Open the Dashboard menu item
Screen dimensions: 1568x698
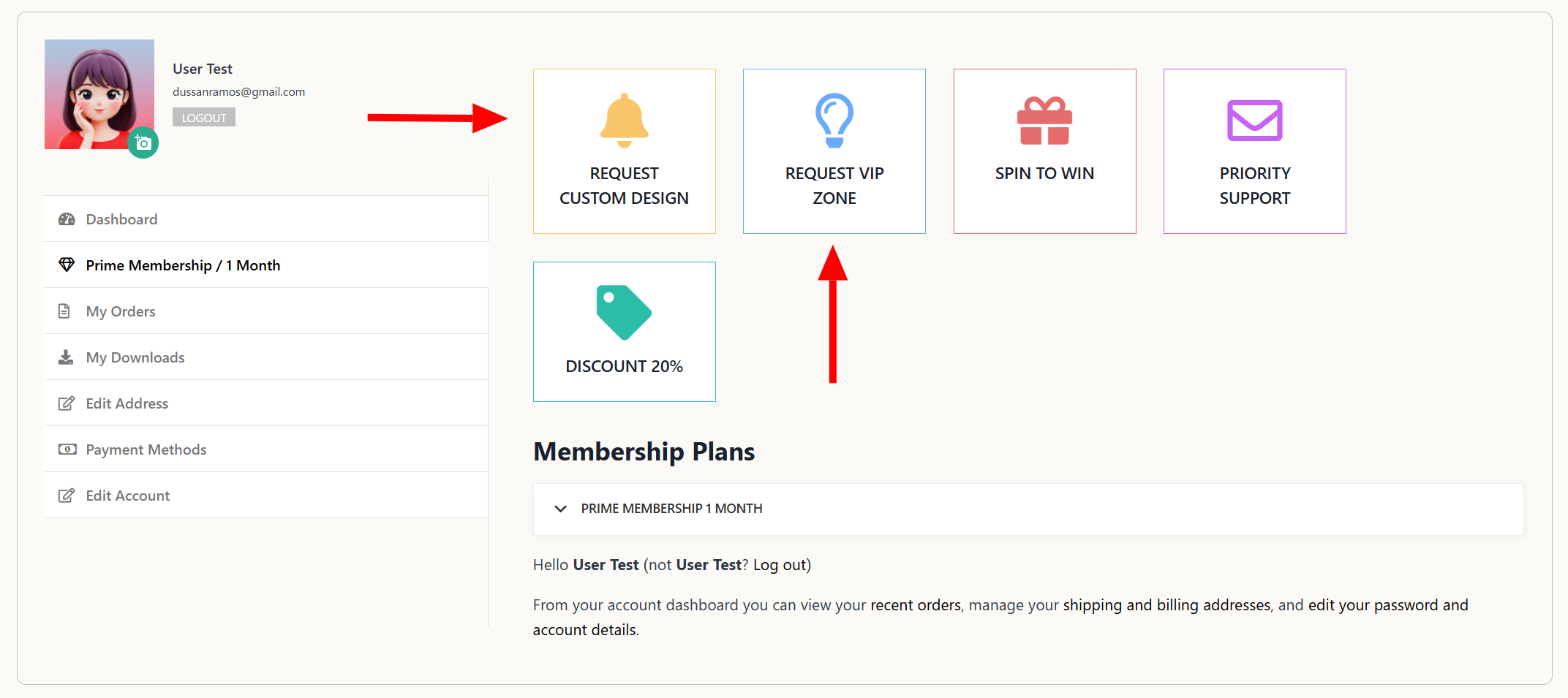pyautogui.click(x=121, y=219)
